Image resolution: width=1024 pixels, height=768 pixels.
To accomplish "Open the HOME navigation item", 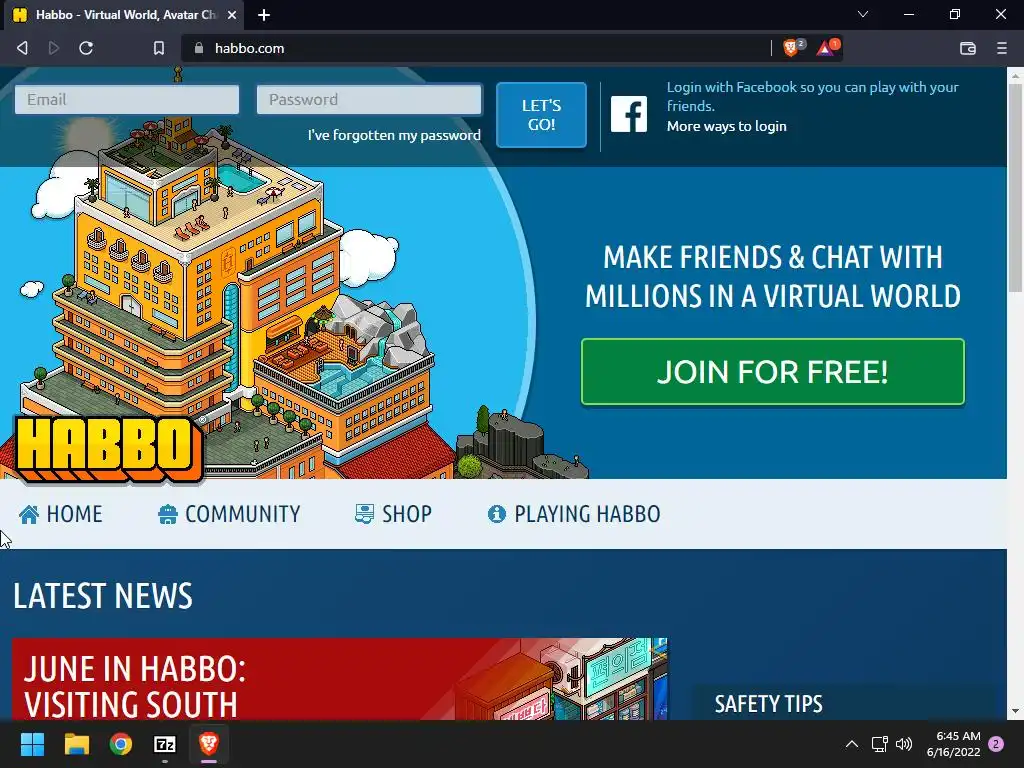I will 60,514.
